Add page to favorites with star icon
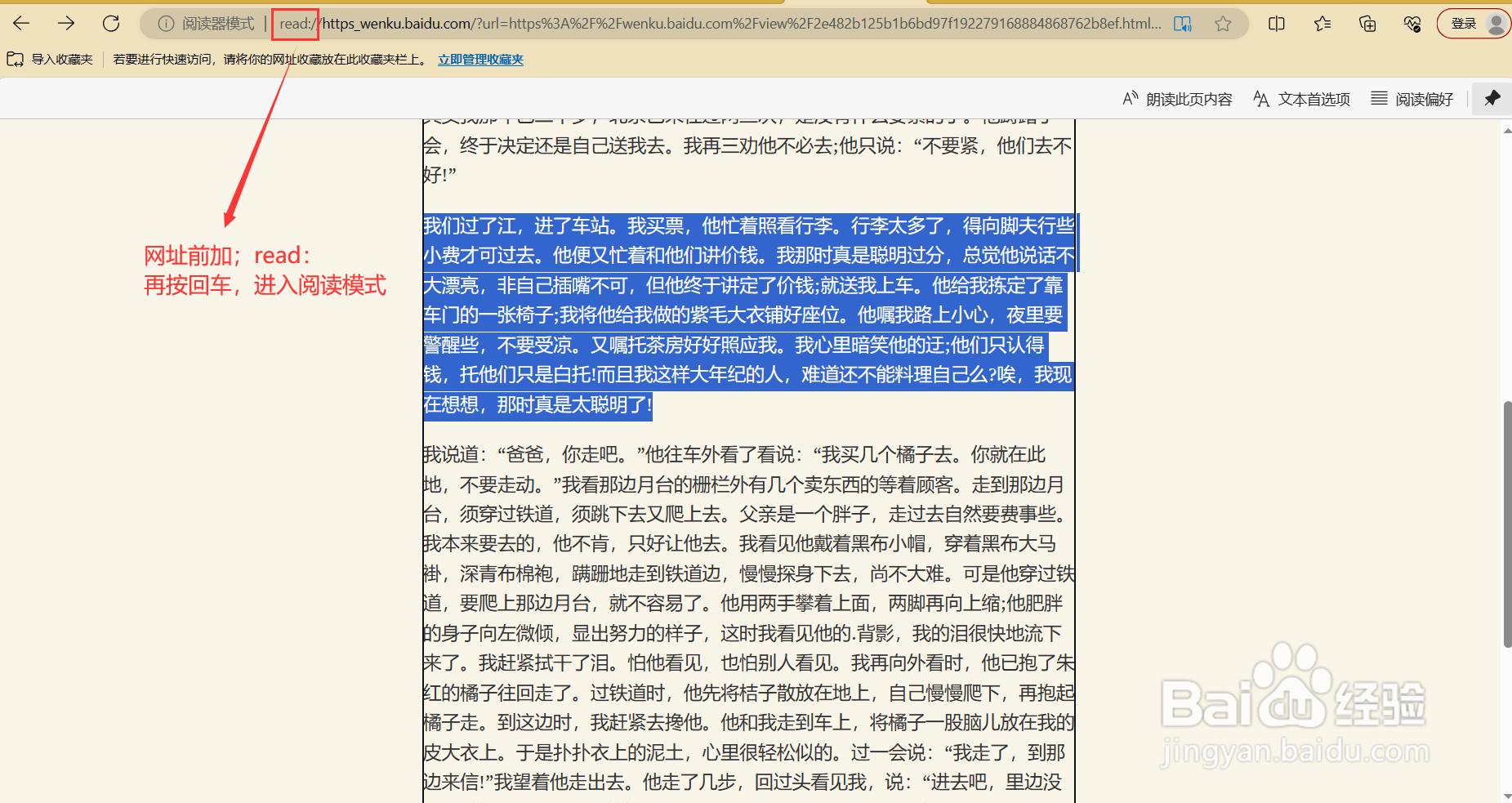Screen dimensions: 1512x803 [1223, 24]
